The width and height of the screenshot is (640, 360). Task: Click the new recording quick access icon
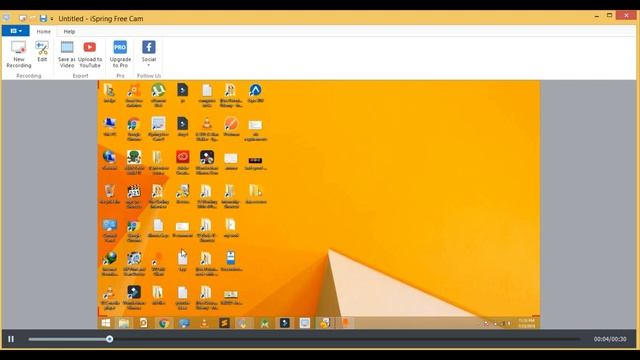click(x=23, y=18)
